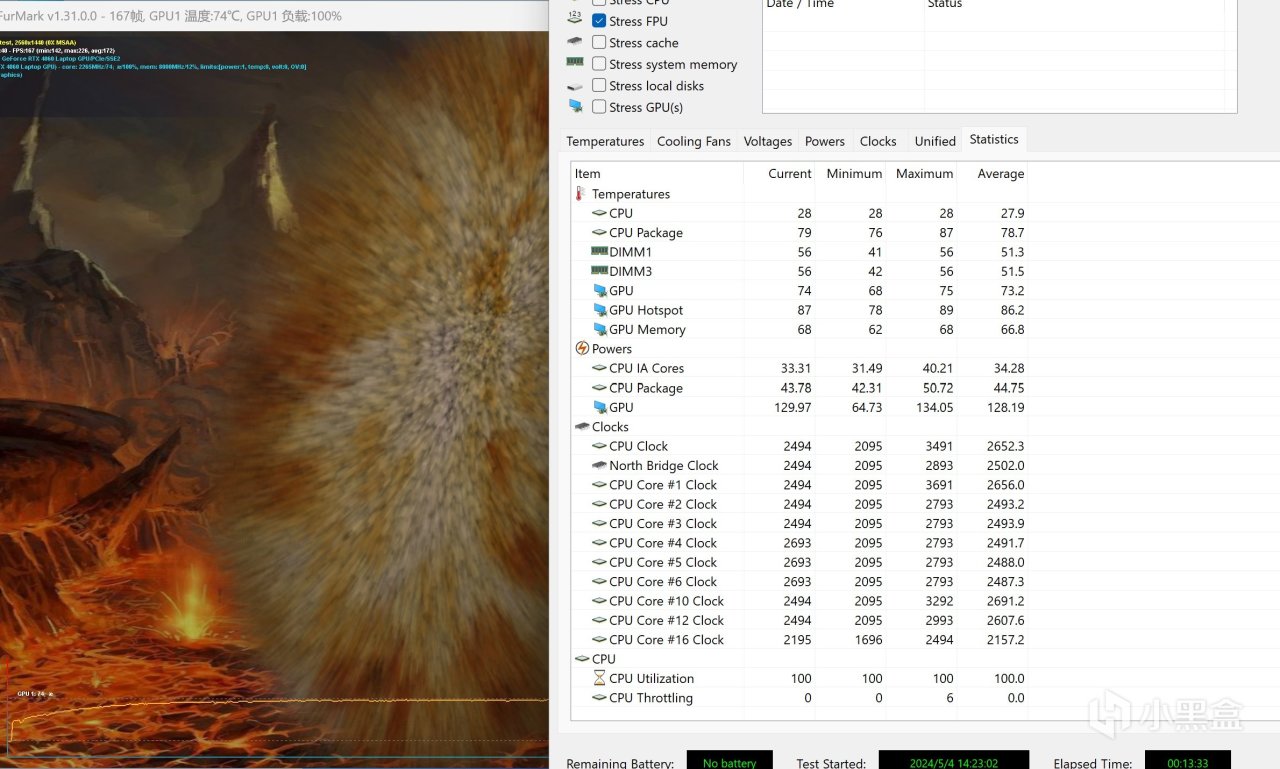Select the 'GPU Hotspot' row label
Viewport: 1280px width, 769px height.
pos(646,310)
